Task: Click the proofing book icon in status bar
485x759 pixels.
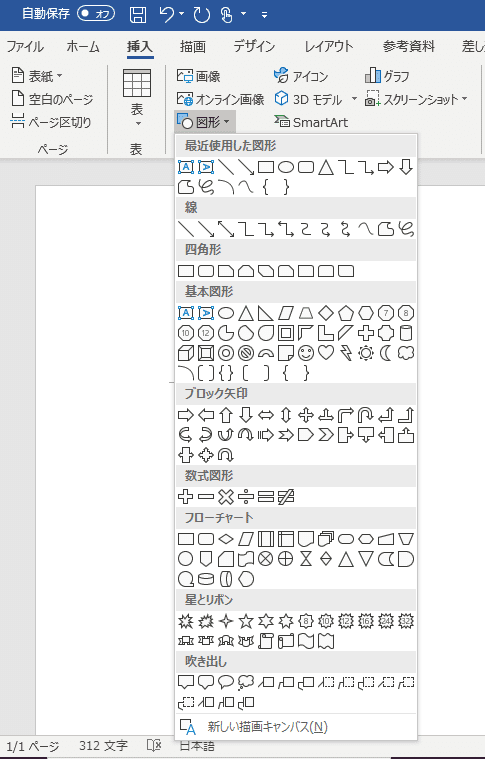Action: pyautogui.click(x=154, y=746)
